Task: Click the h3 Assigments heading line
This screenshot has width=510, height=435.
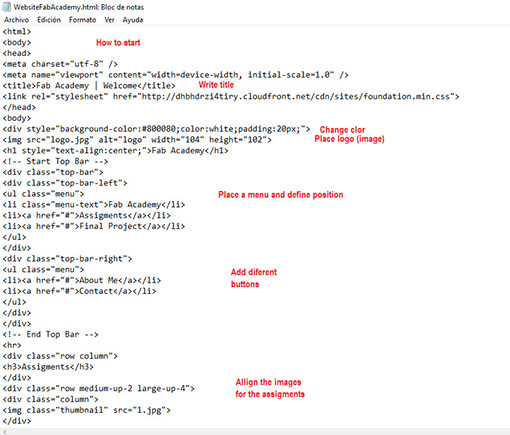Action: [48, 367]
